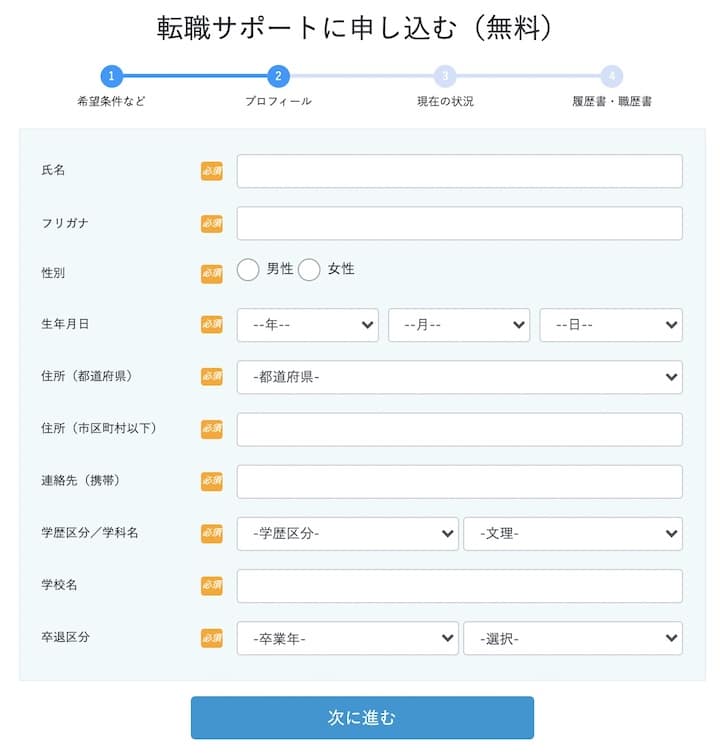The image size is (720, 756).
Task: Click the 必須 badge beside 学校名
Action: pyautogui.click(x=211, y=585)
